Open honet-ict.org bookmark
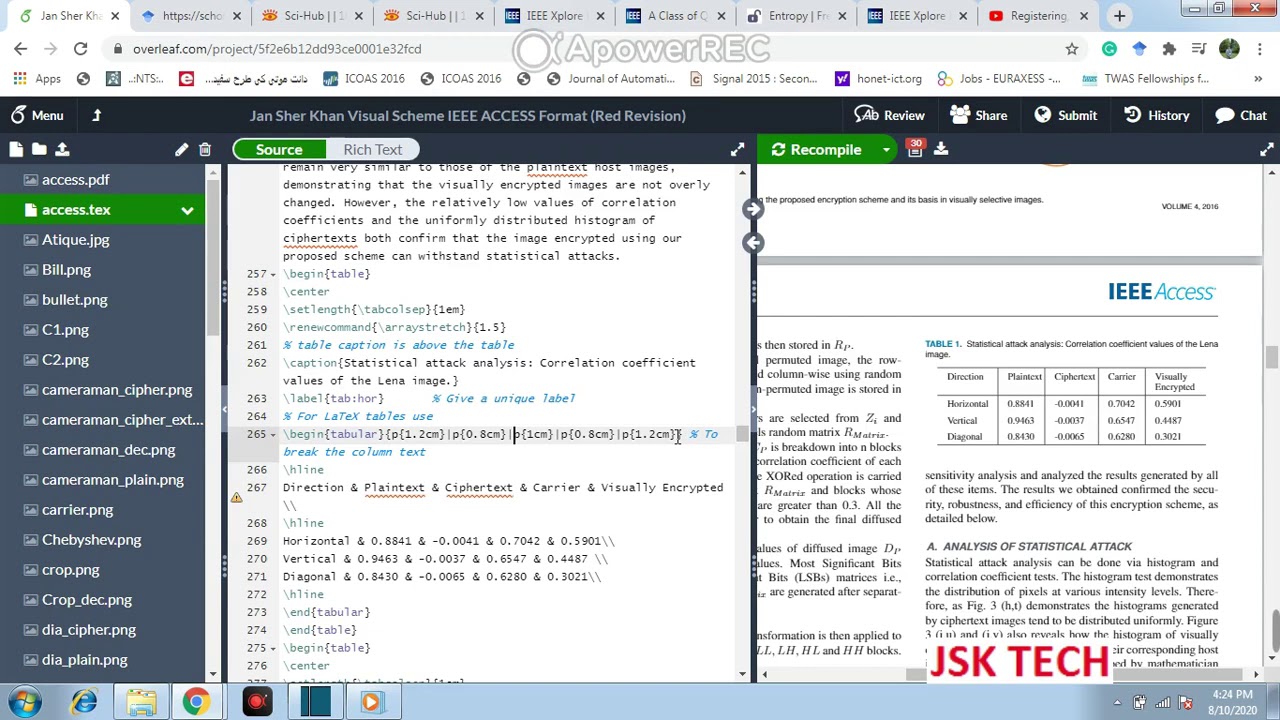Image resolution: width=1280 pixels, height=720 pixels. pos(878,78)
